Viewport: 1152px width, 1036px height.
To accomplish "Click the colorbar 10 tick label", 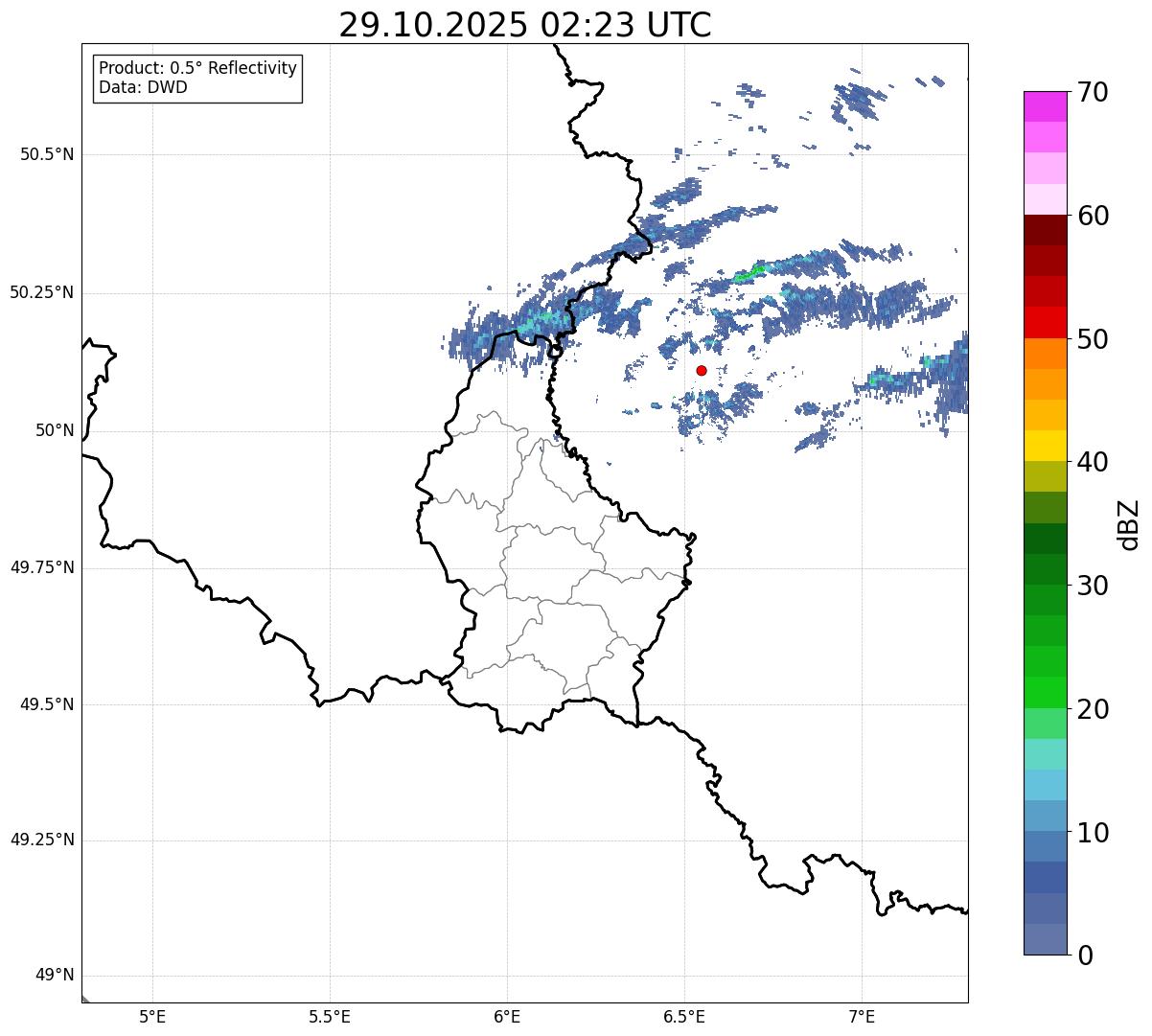I will 1093,832.
